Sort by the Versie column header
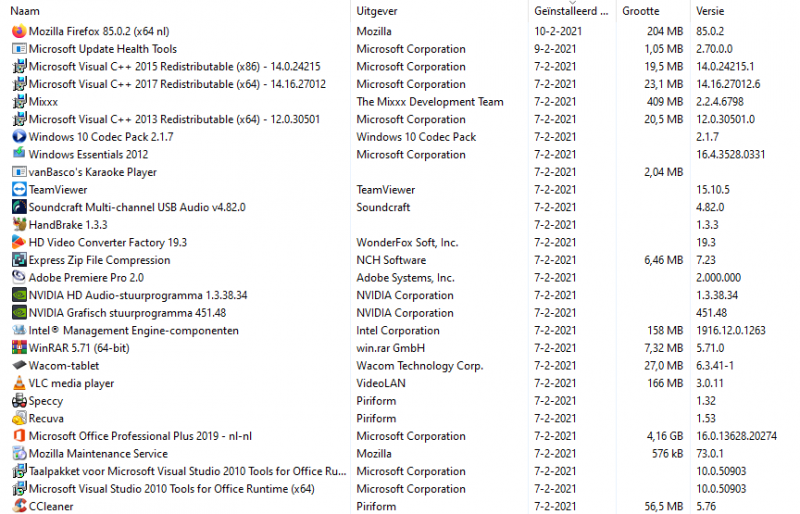The height and width of the screenshot is (514, 800). coord(710,11)
